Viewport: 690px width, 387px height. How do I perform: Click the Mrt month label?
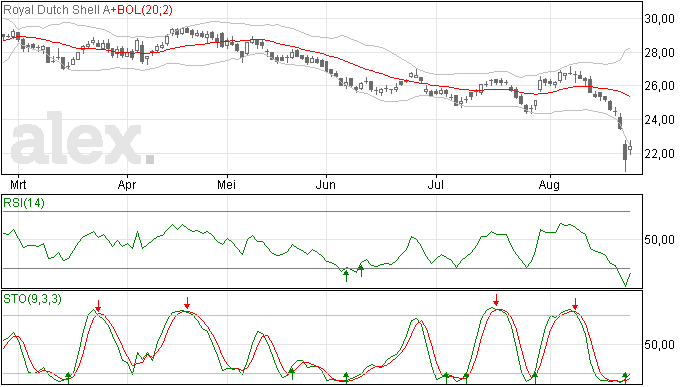tap(18, 184)
